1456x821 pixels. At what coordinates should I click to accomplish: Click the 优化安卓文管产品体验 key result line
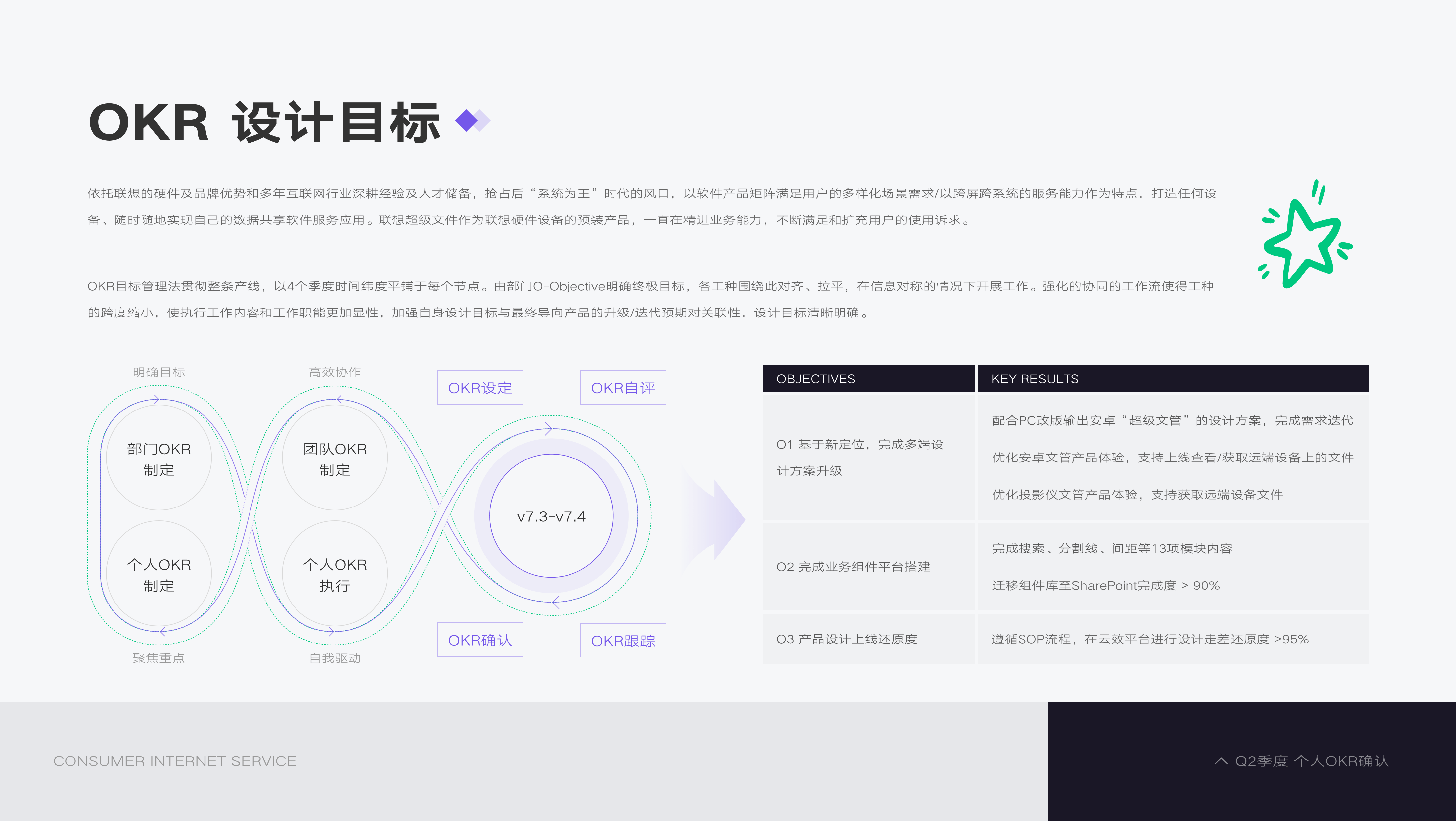[1173, 458]
